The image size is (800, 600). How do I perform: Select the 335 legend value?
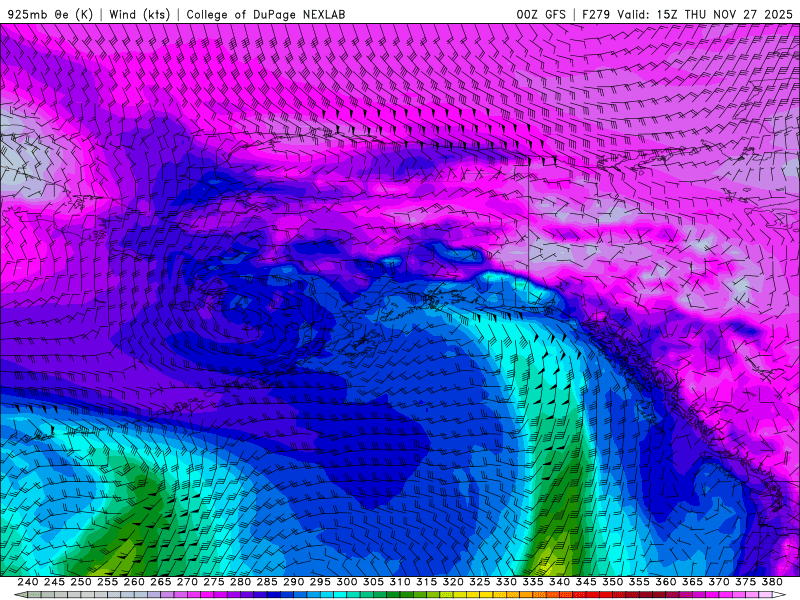point(533,582)
